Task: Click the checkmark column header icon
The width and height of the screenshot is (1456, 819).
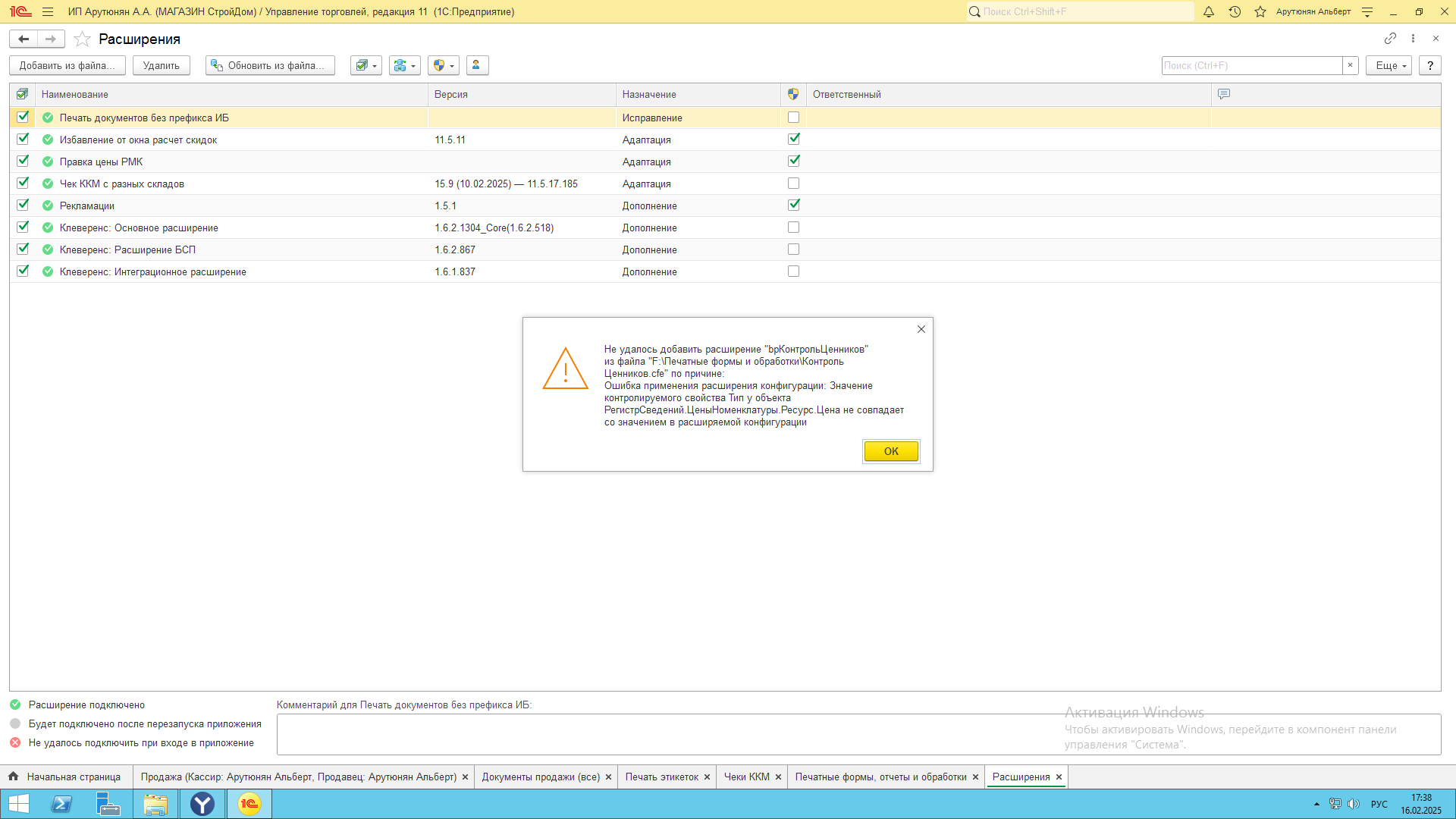Action: 22,94
